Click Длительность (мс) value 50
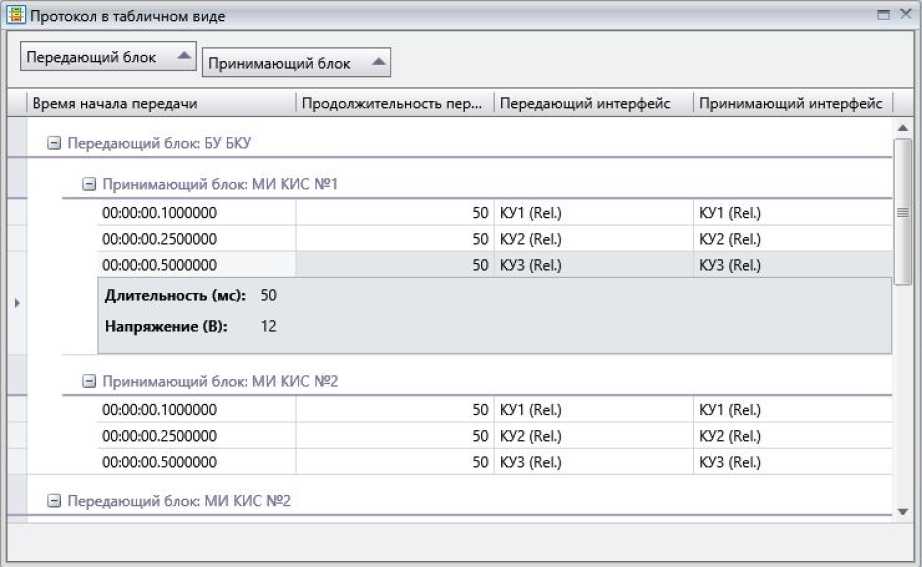This screenshot has width=922, height=567. pyautogui.click(x=269, y=295)
